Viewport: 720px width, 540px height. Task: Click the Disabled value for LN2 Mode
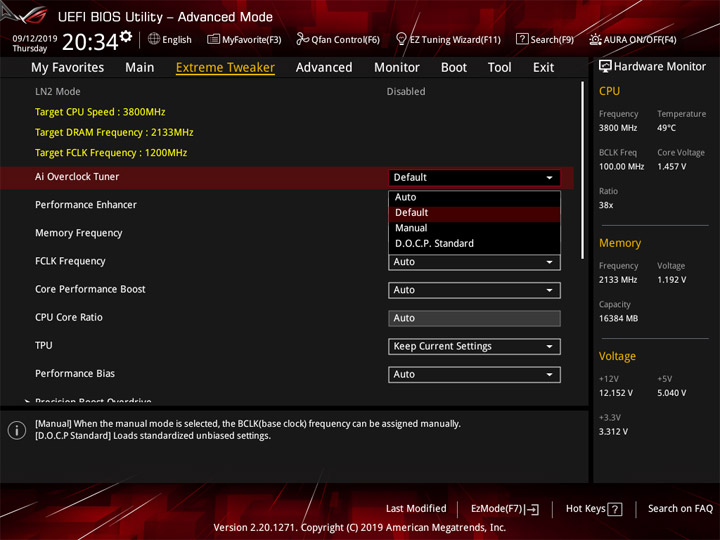click(406, 92)
